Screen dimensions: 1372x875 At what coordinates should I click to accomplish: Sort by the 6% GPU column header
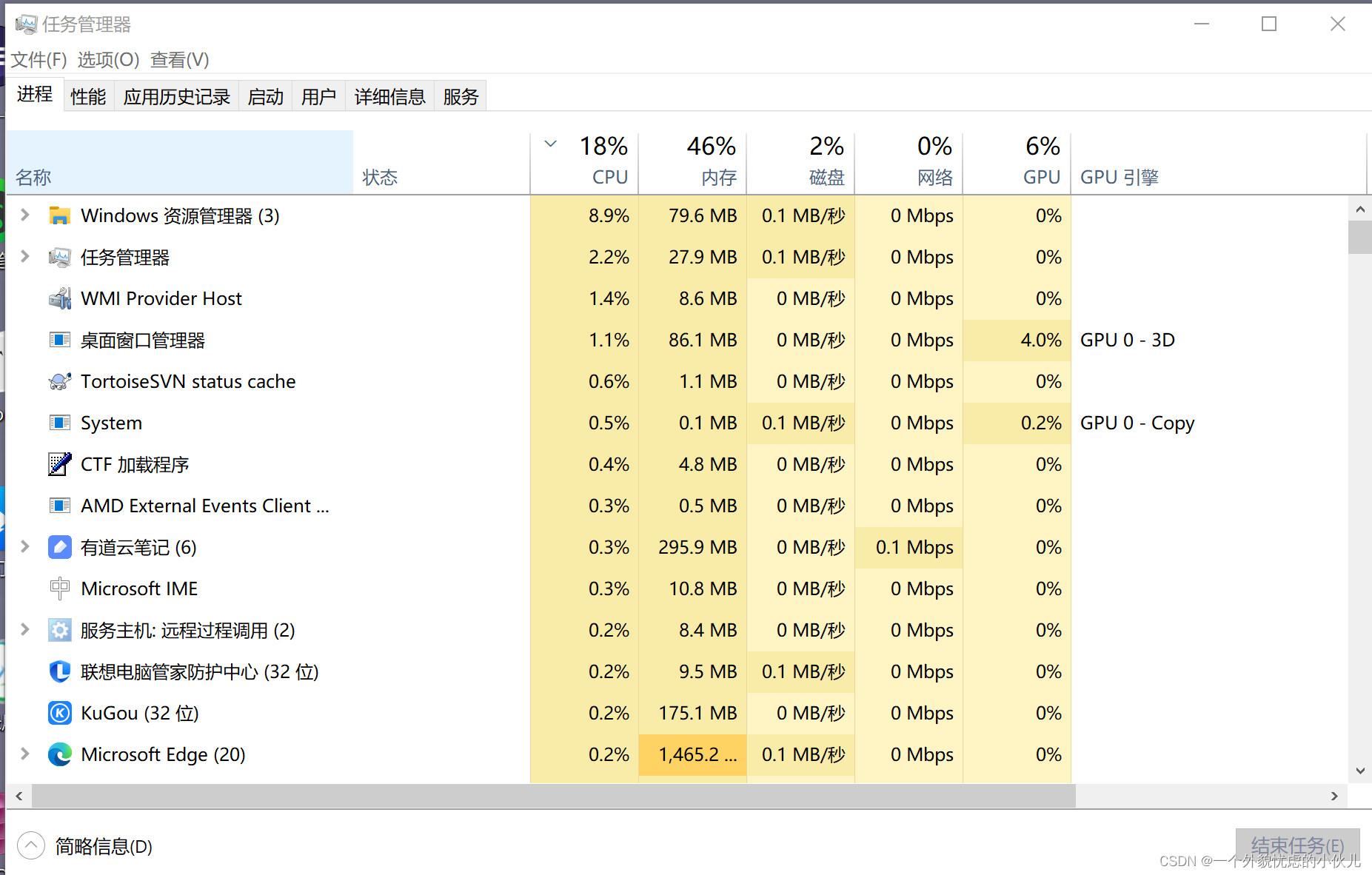1017,162
